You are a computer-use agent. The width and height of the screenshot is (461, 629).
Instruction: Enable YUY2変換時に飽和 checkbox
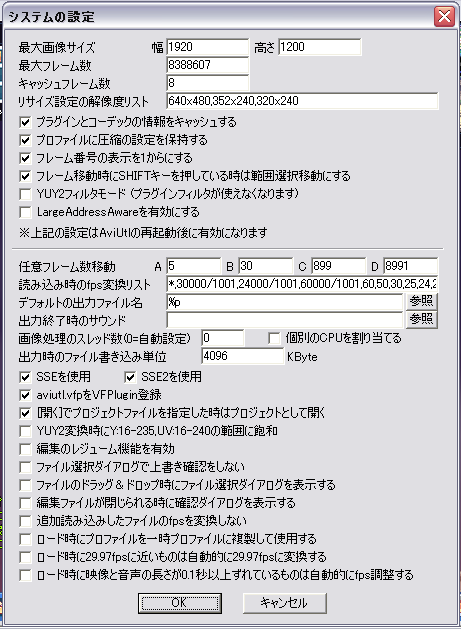click(x=25, y=431)
